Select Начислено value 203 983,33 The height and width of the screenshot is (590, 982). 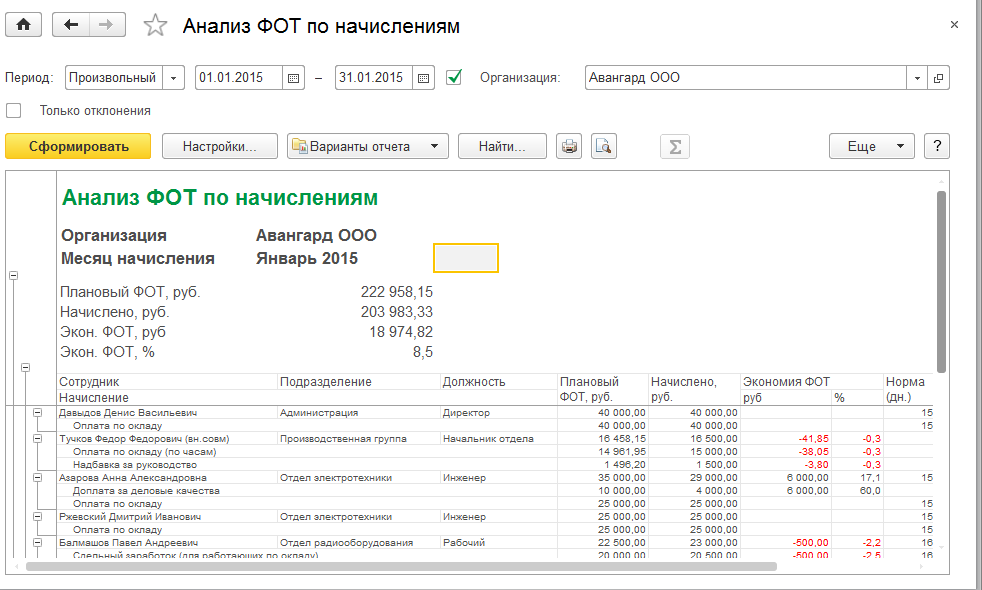(396, 312)
